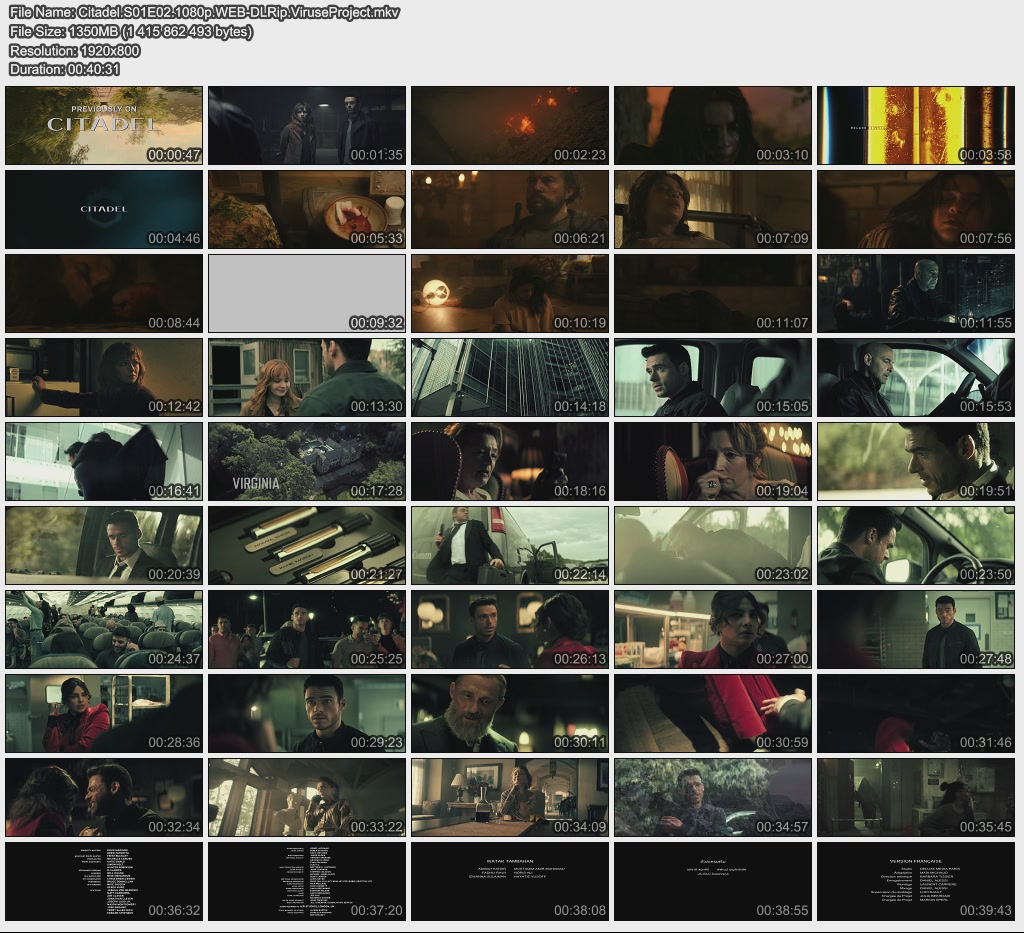Click the Citadel logo frame at 00:04:46
Viewport: 1024px width, 933px height.
[x=104, y=210]
